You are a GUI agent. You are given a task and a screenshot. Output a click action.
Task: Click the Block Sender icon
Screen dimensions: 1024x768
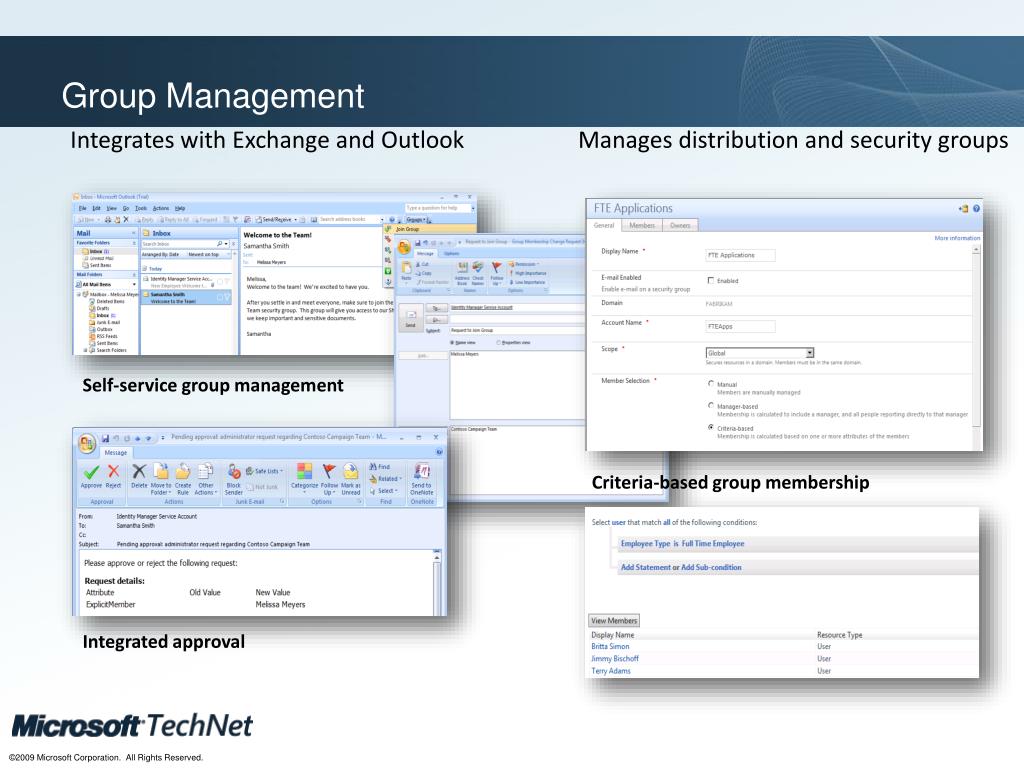point(234,472)
